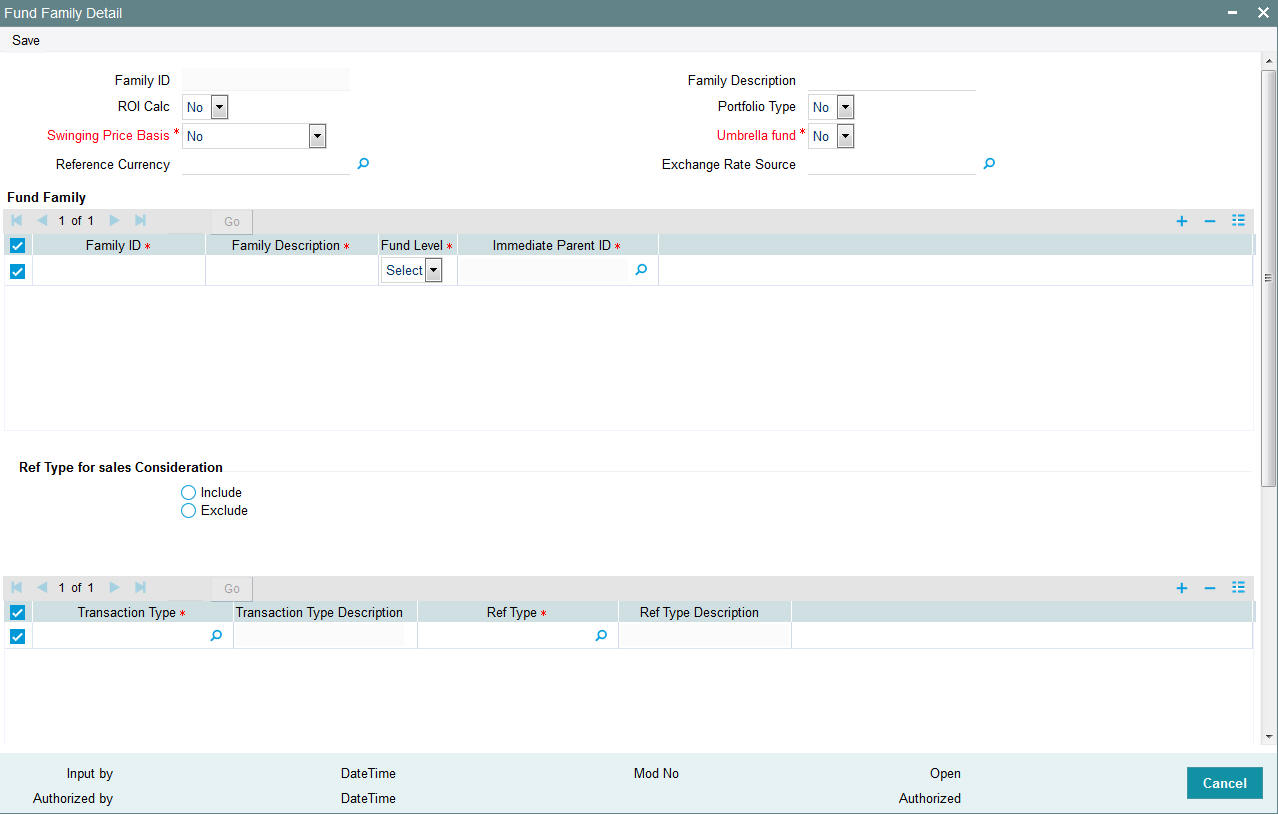The image size is (1278, 815).
Task: Click the top Family ID input field
Action: (x=266, y=80)
